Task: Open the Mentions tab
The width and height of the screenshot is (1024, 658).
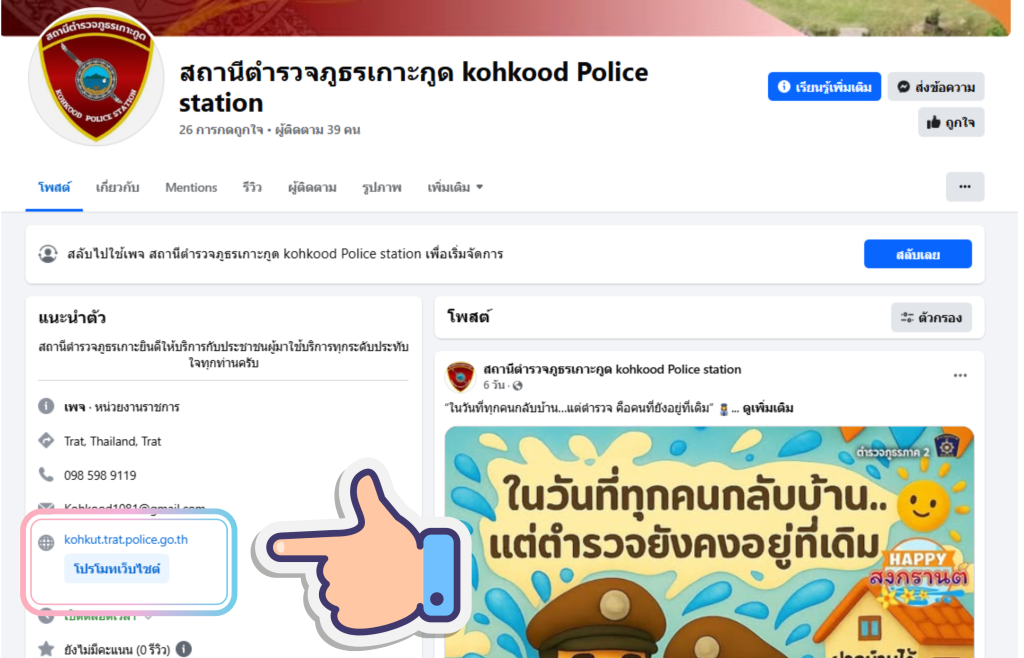Action: click(x=191, y=187)
